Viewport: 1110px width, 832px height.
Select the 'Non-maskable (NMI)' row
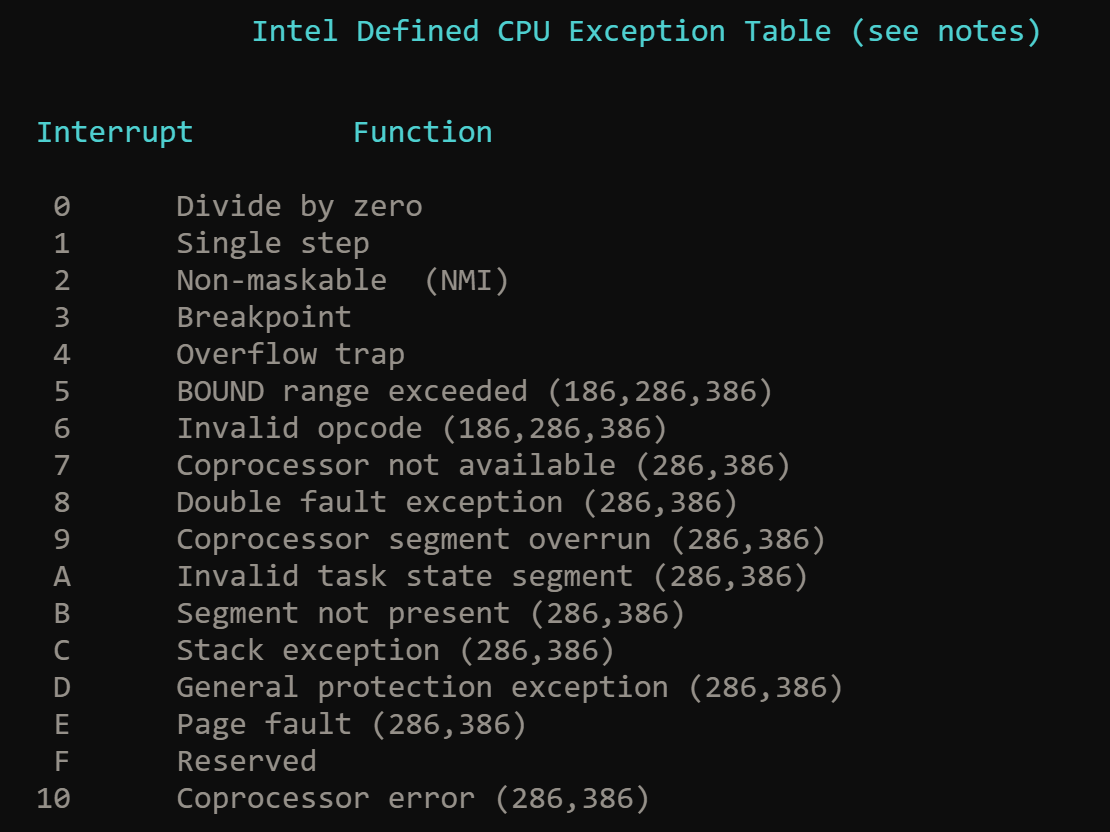pyautogui.click(x=342, y=280)
